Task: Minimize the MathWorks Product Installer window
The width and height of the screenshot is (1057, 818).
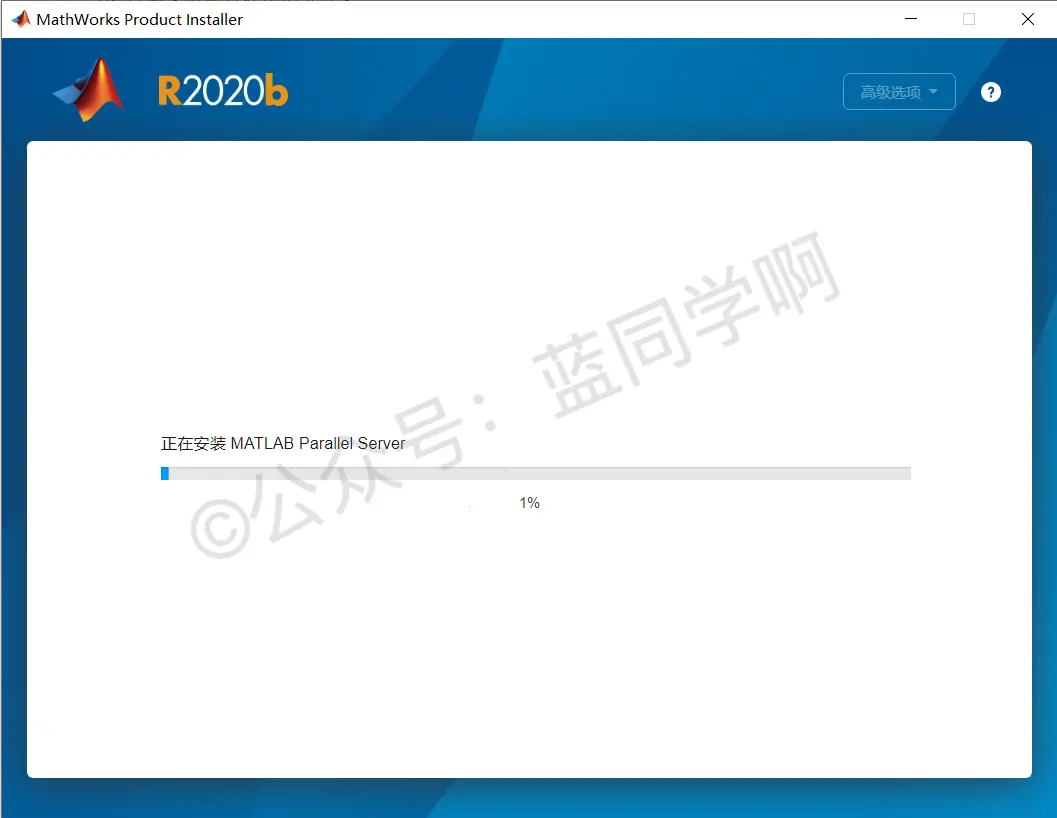Action: point(911,19)
